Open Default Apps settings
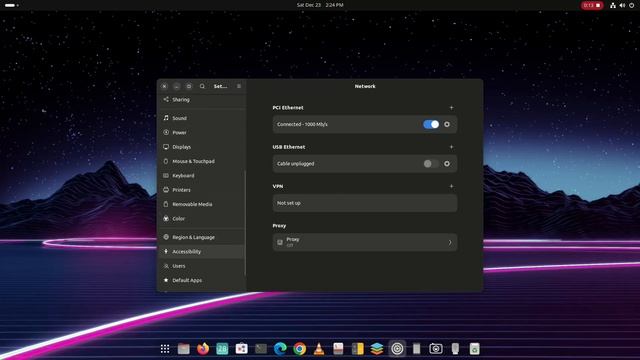The image size is (640, 360). [x=202, y=280]
